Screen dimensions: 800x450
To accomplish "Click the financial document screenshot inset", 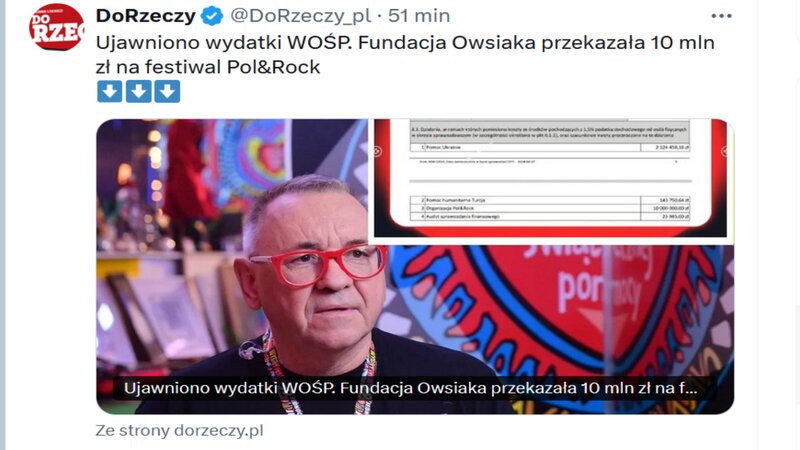I will (x=550, y=179).
